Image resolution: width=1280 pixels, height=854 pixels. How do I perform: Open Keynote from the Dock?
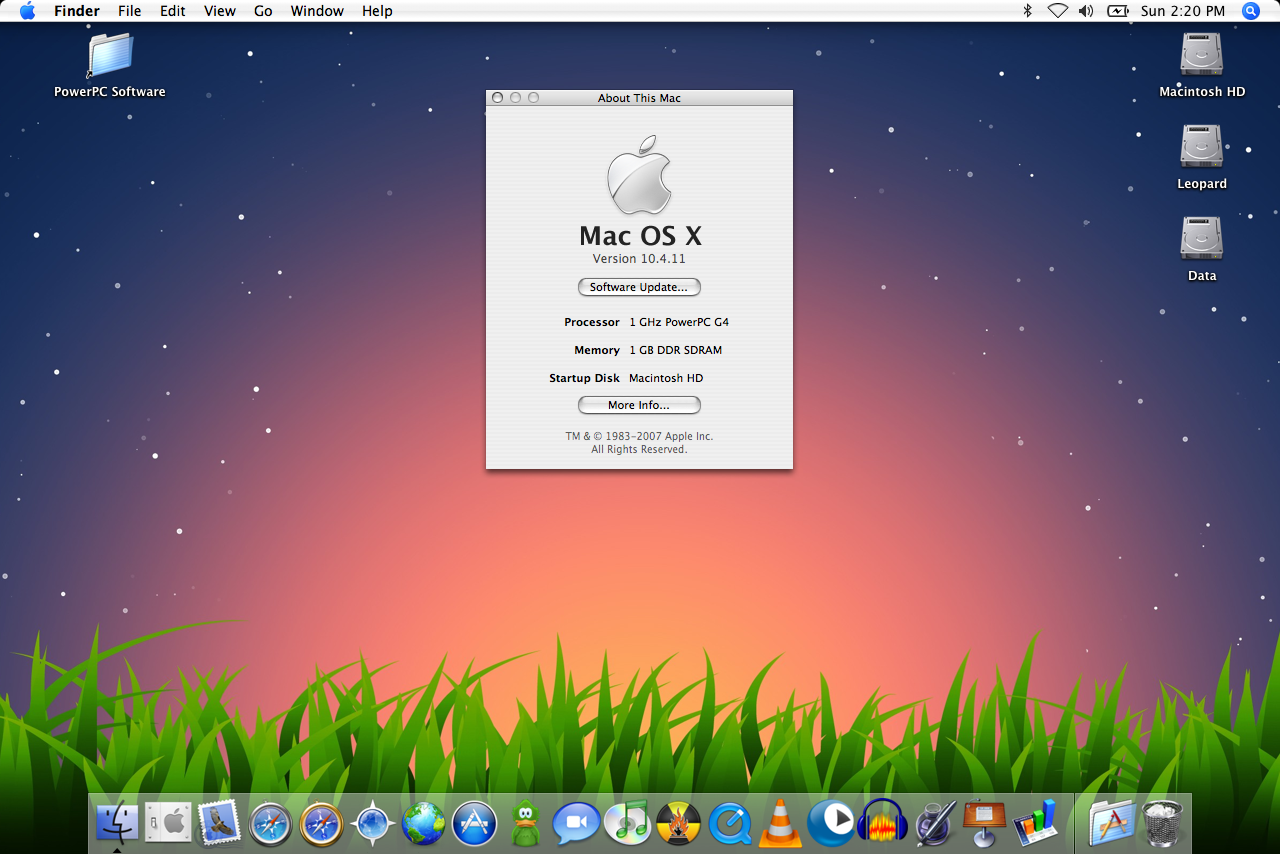point(984,823)
